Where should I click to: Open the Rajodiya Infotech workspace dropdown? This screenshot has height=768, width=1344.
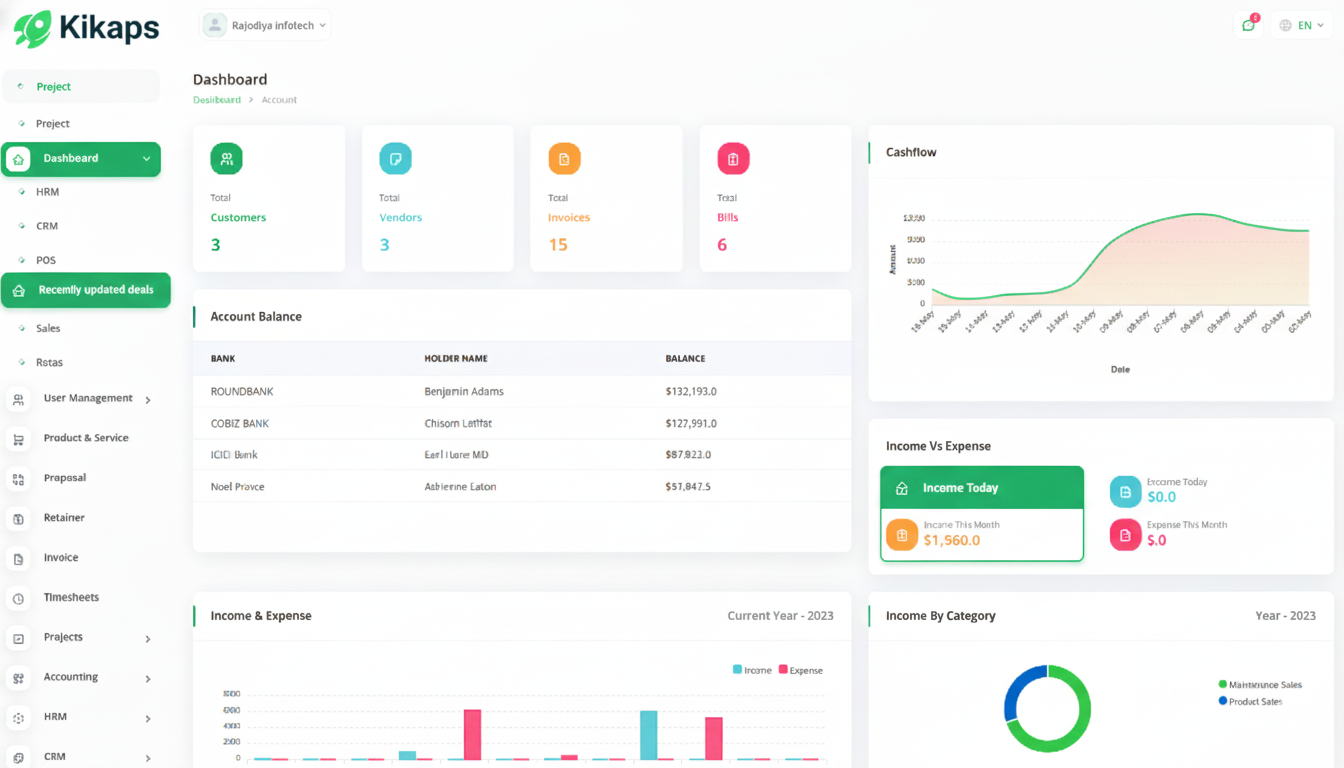[x=264, y=24]
